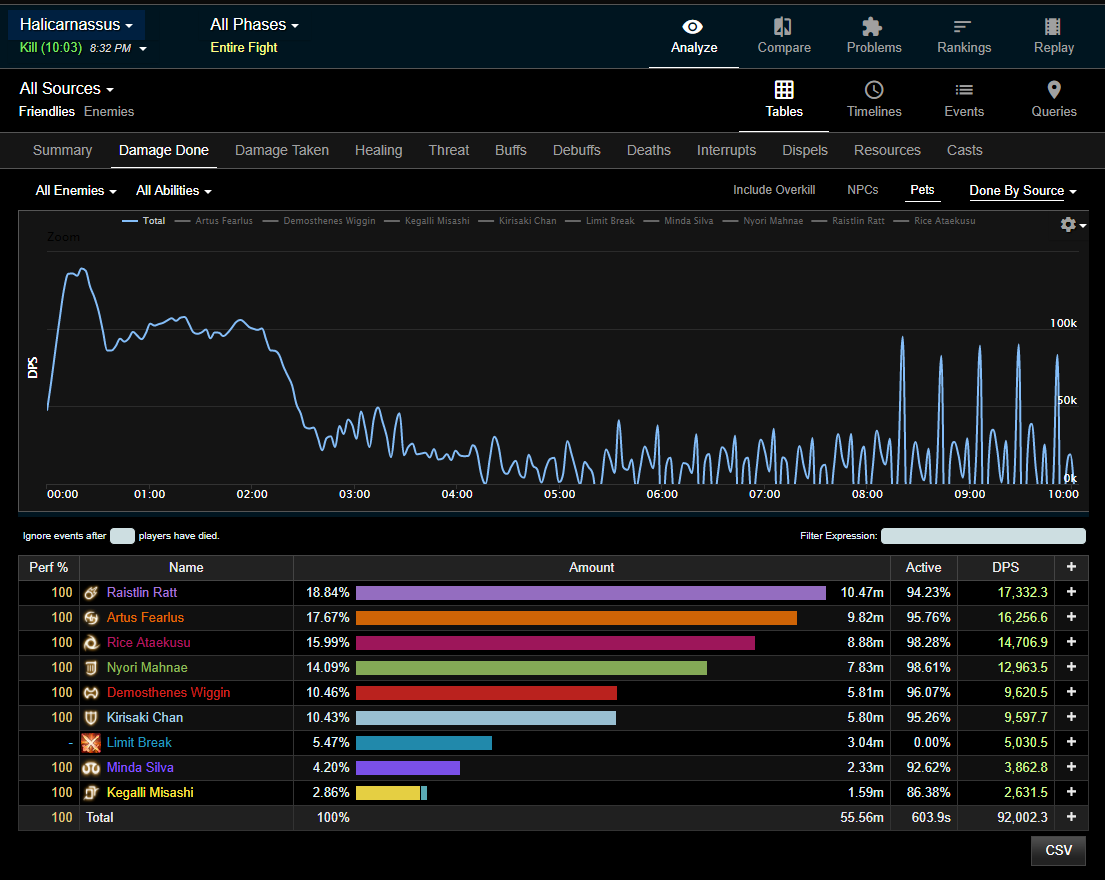Screen dimensions: 1105x880
Task: Open the Replay film icon
Action: [x=1053, y=27]
